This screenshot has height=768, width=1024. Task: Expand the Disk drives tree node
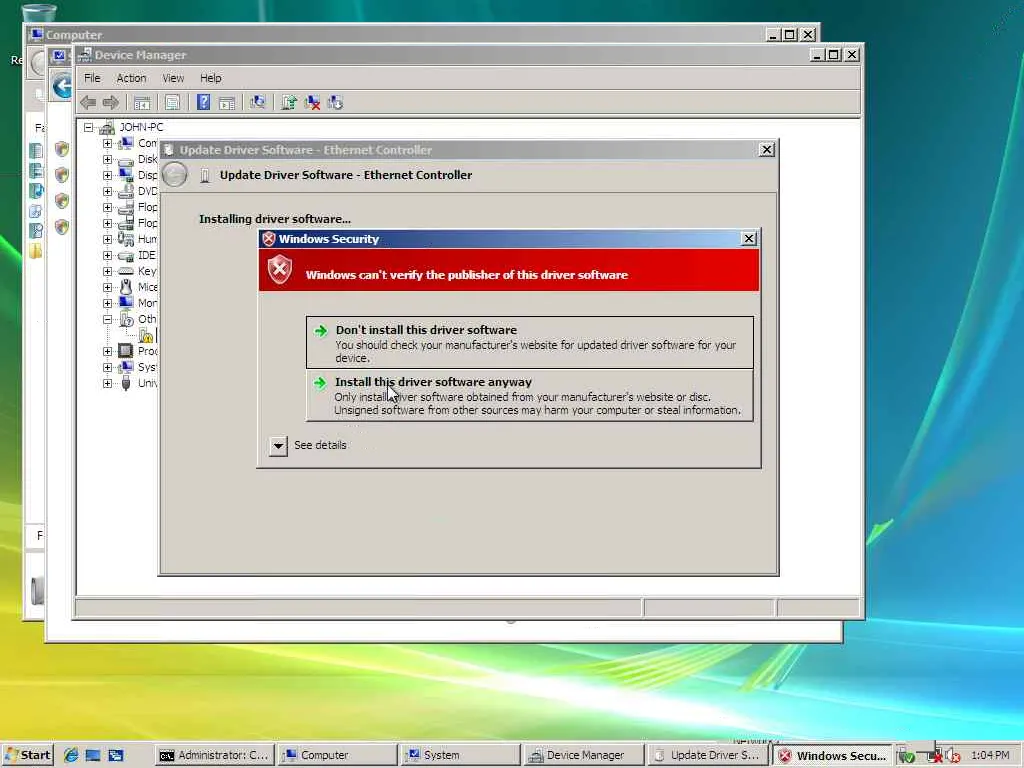pos(107,159)
